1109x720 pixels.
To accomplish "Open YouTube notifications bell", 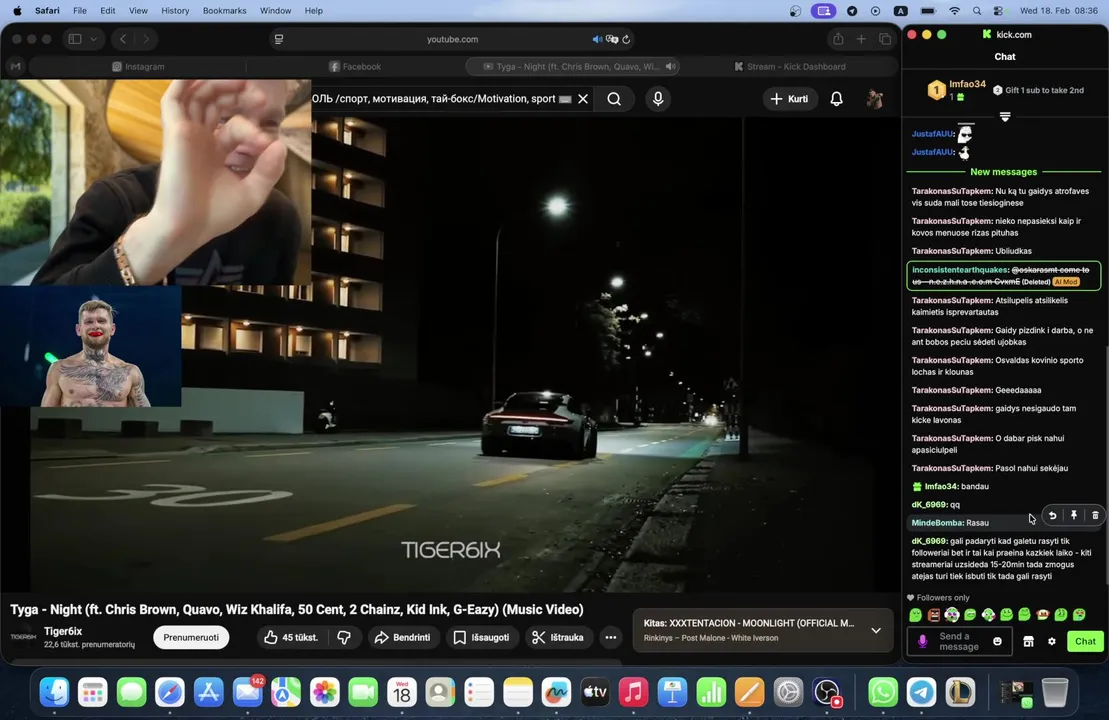I will 836,99.
